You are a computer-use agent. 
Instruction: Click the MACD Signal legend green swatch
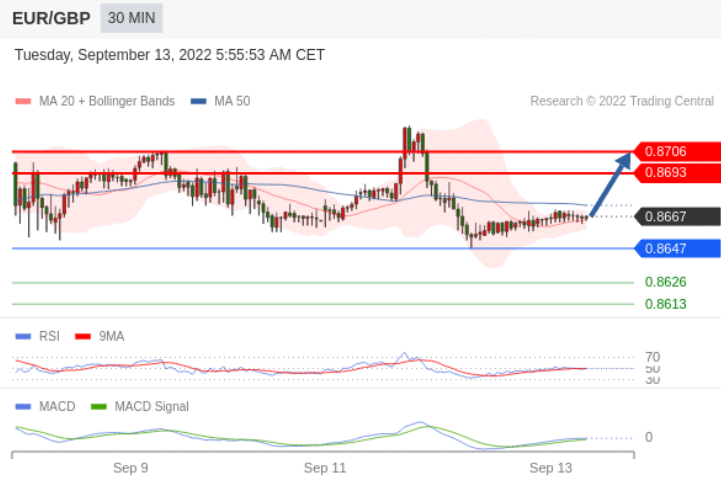coord(99,407)
